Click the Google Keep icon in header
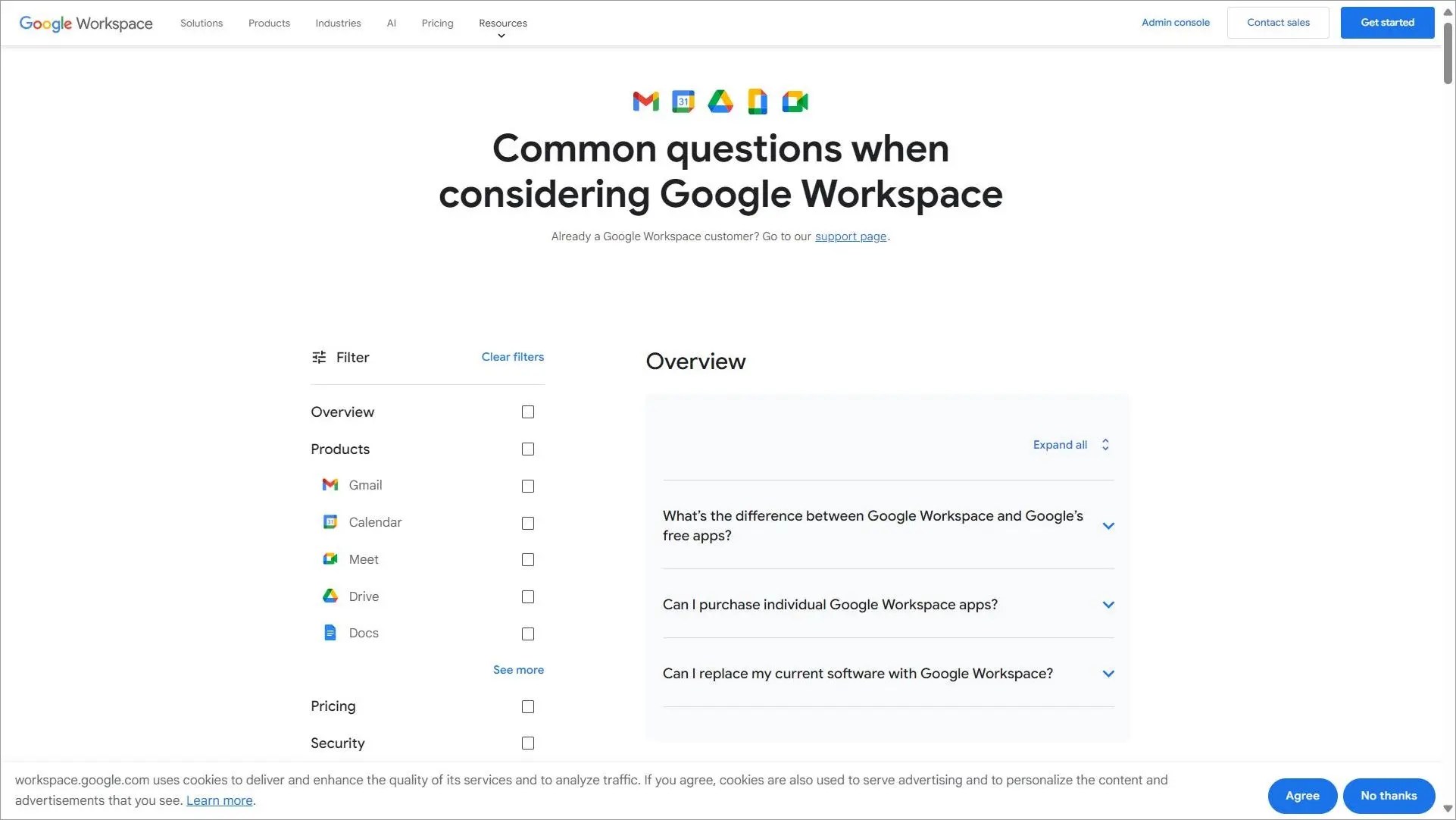The height and width of the screenshot is (820, 1456). click(x=757, y=102)
